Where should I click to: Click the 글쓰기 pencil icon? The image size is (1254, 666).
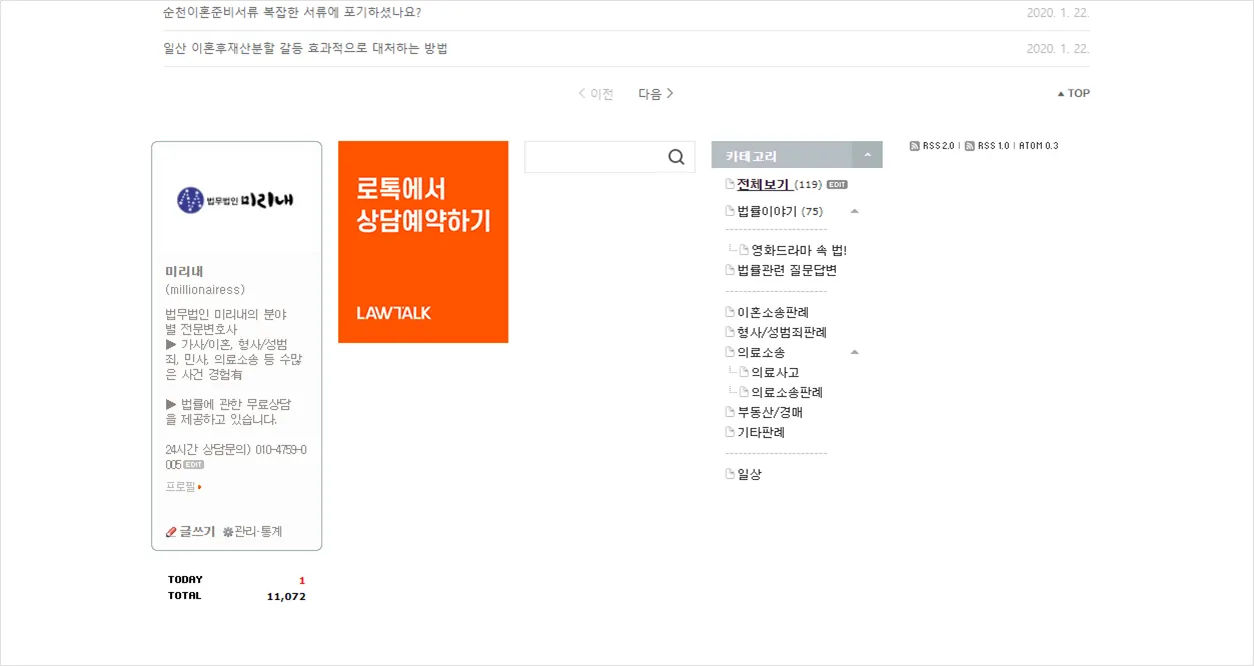(x=171, y=532)
